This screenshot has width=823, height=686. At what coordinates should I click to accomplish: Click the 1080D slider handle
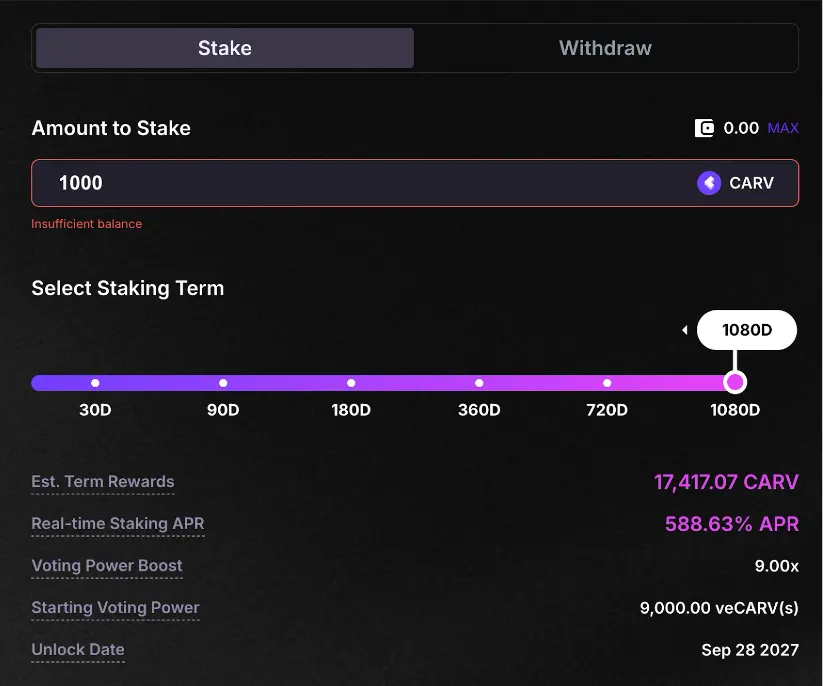(x=735, y=382)
